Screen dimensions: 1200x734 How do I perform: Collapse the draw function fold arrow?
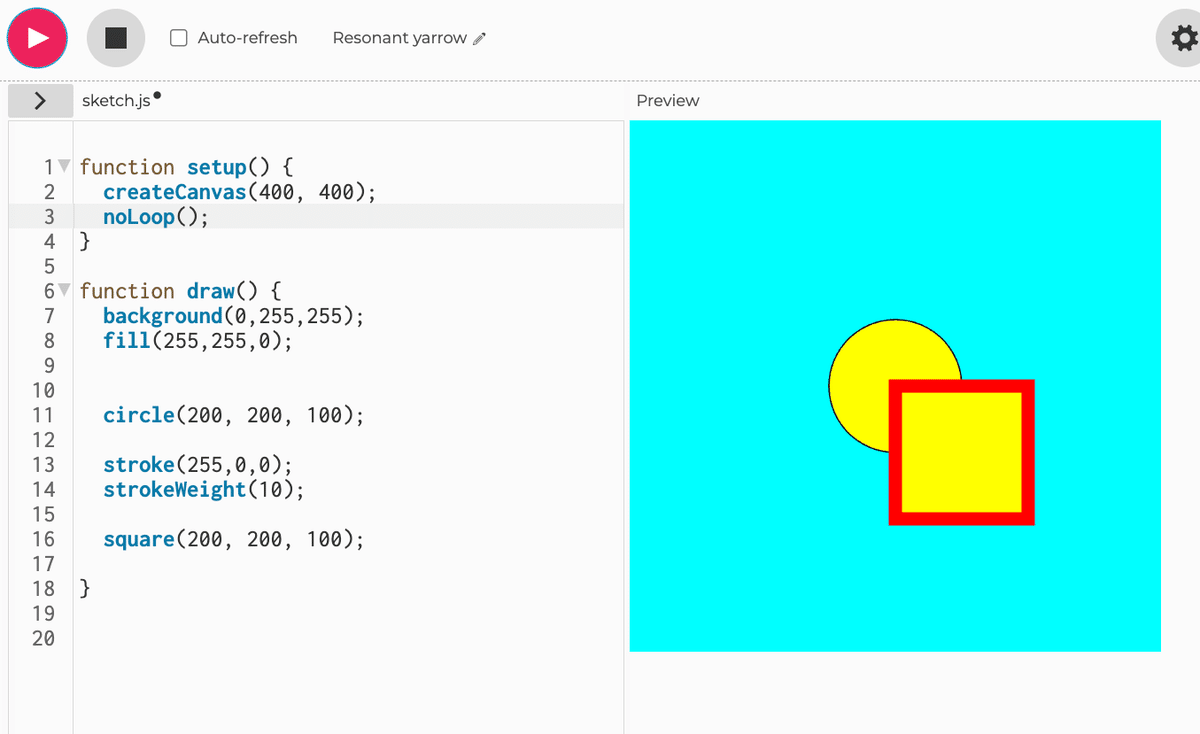coord(65,290)
